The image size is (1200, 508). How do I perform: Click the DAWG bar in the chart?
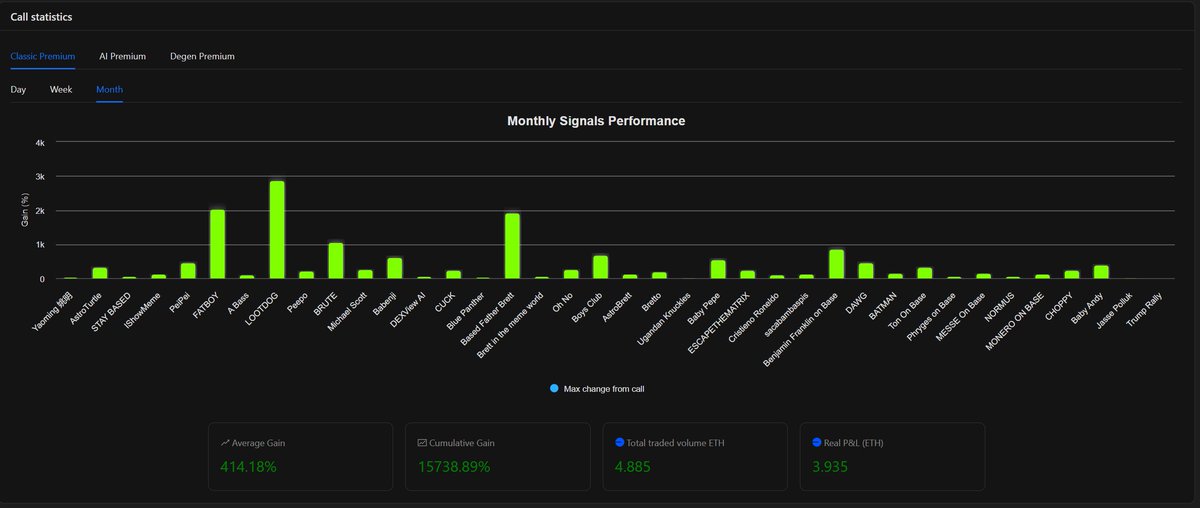pos(866,271)
